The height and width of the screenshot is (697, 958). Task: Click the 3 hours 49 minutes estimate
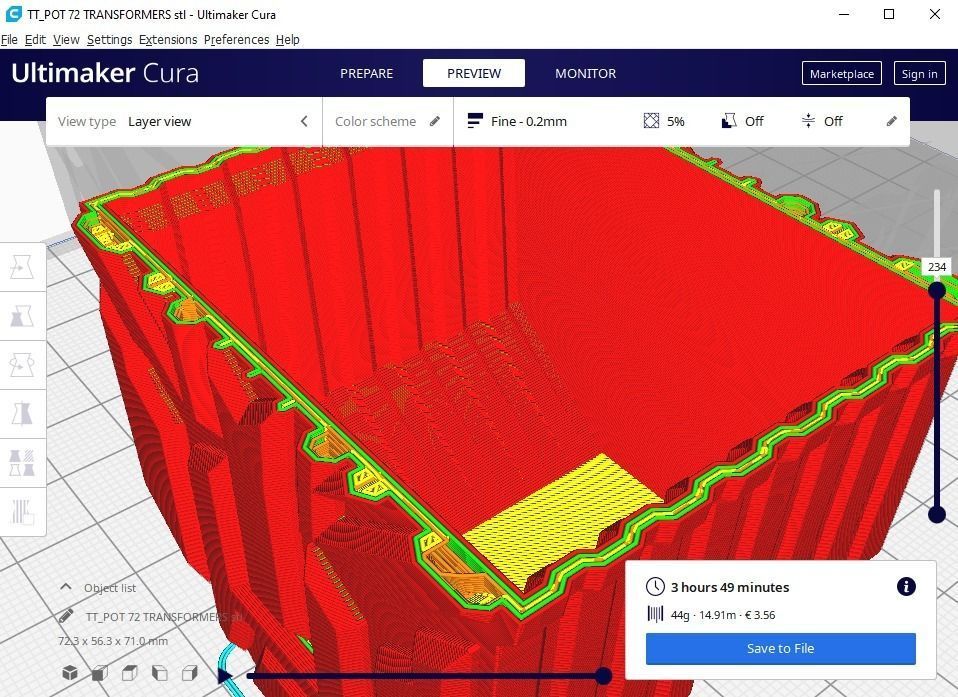pos(729,587)
